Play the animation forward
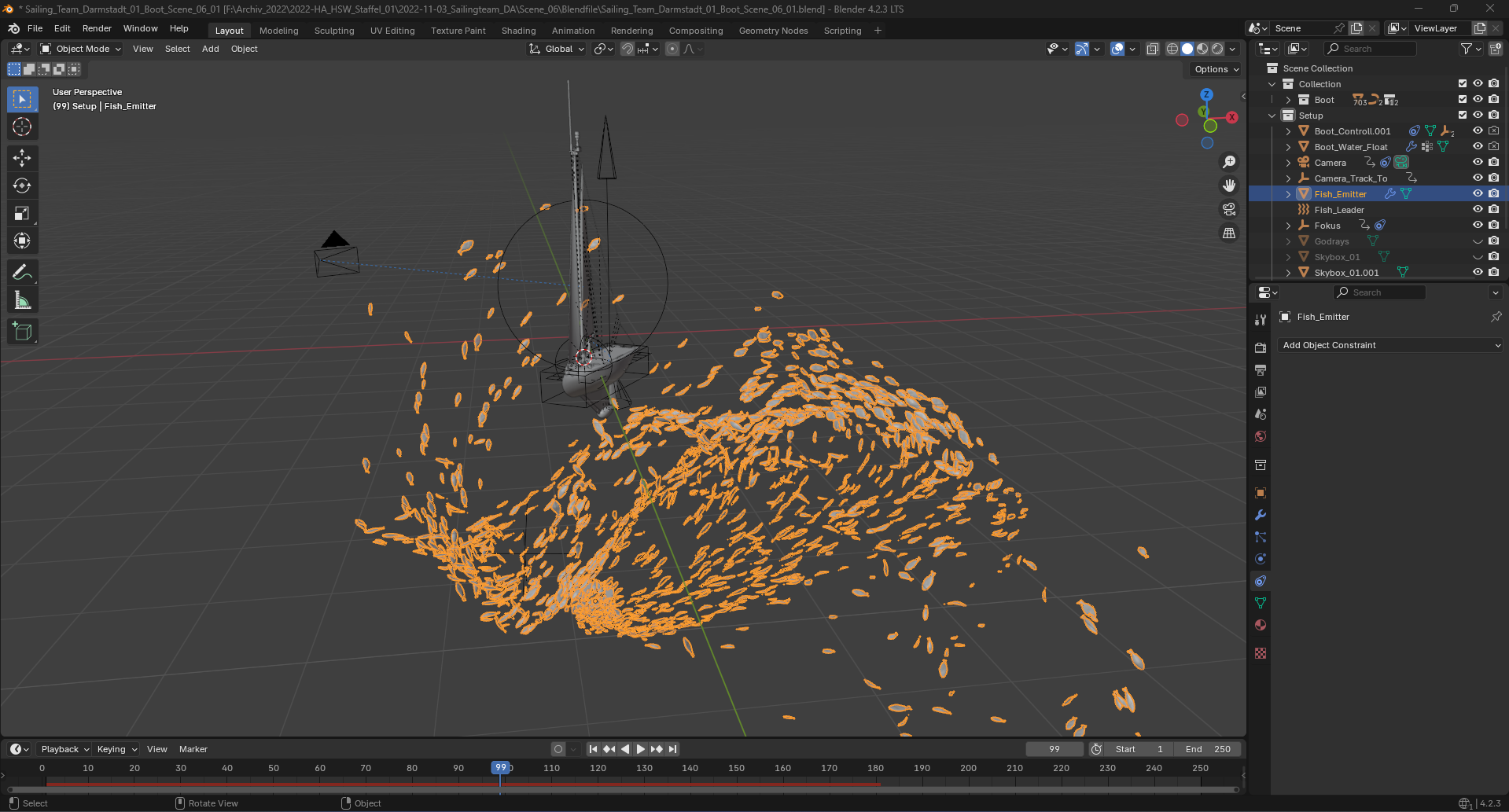 click(640, 749)
